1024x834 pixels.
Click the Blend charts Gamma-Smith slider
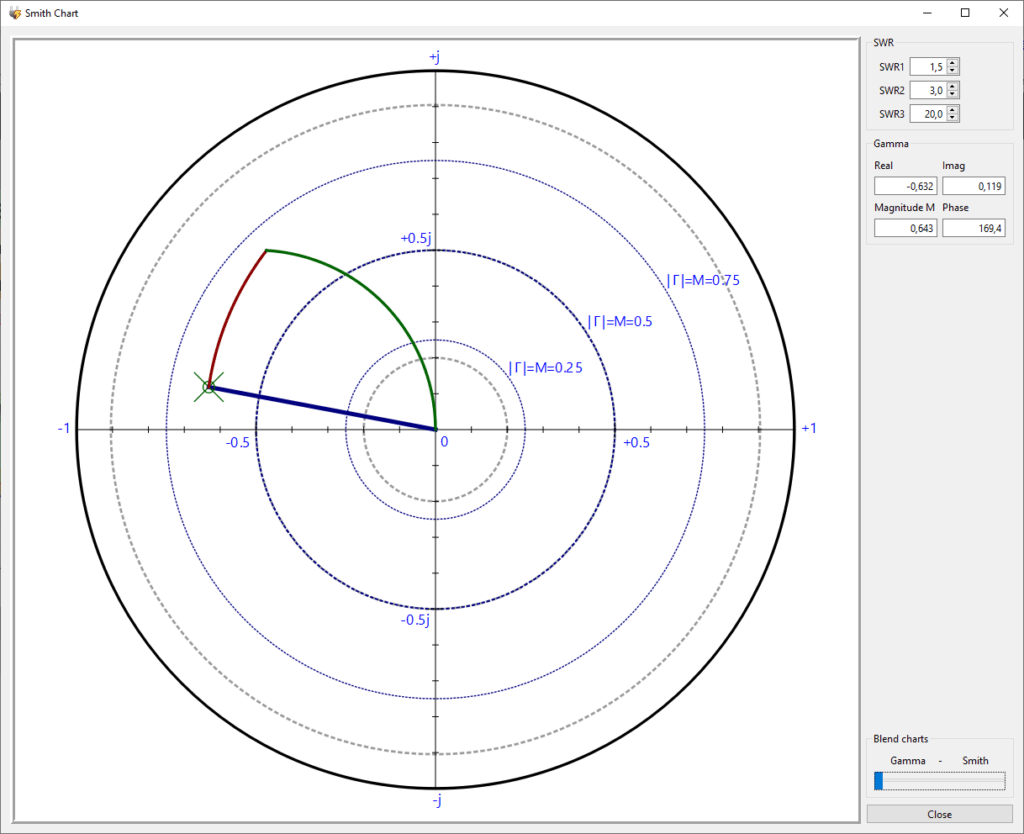coord(940,780)
